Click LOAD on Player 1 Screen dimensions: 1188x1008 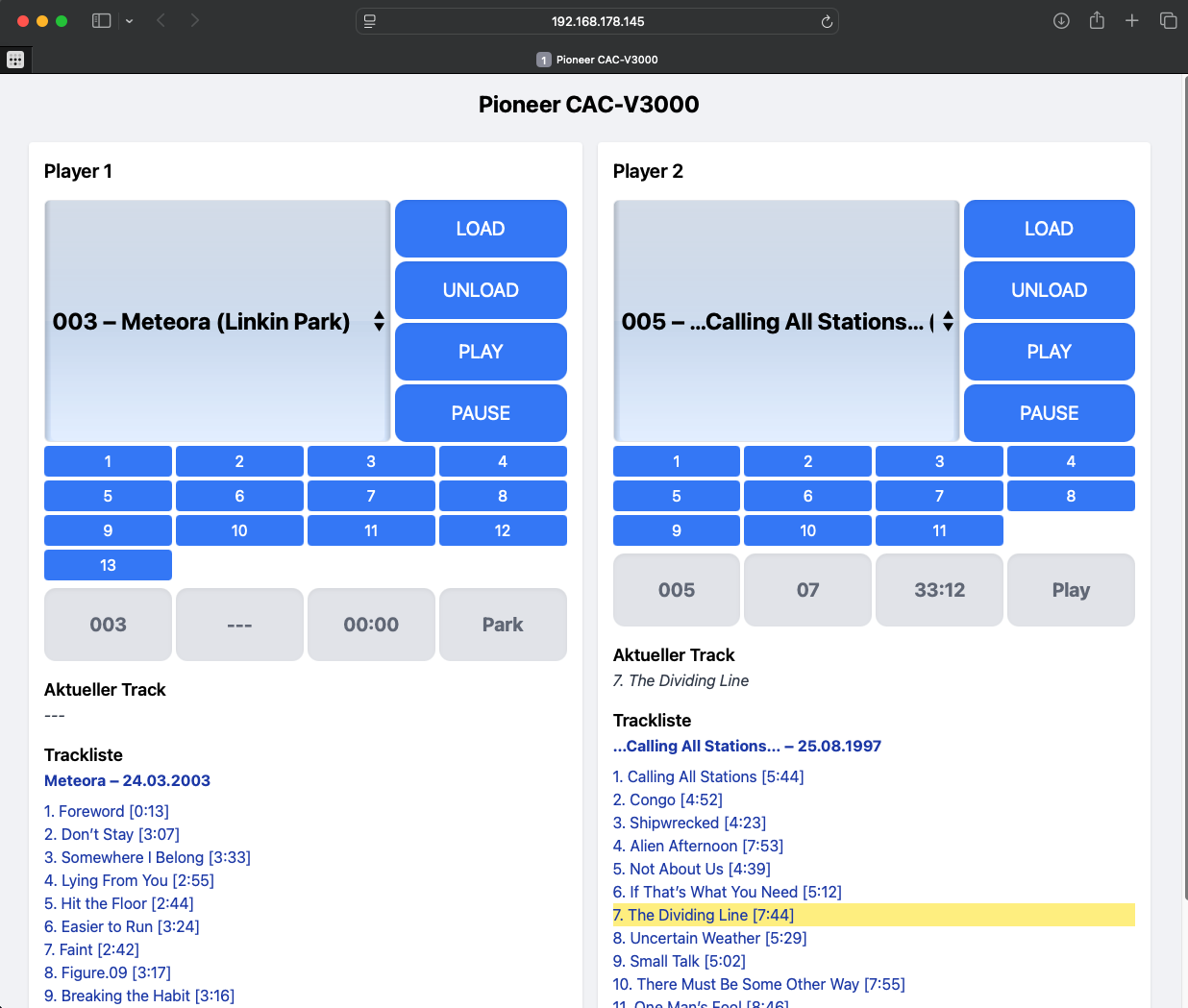coord(481,229)
